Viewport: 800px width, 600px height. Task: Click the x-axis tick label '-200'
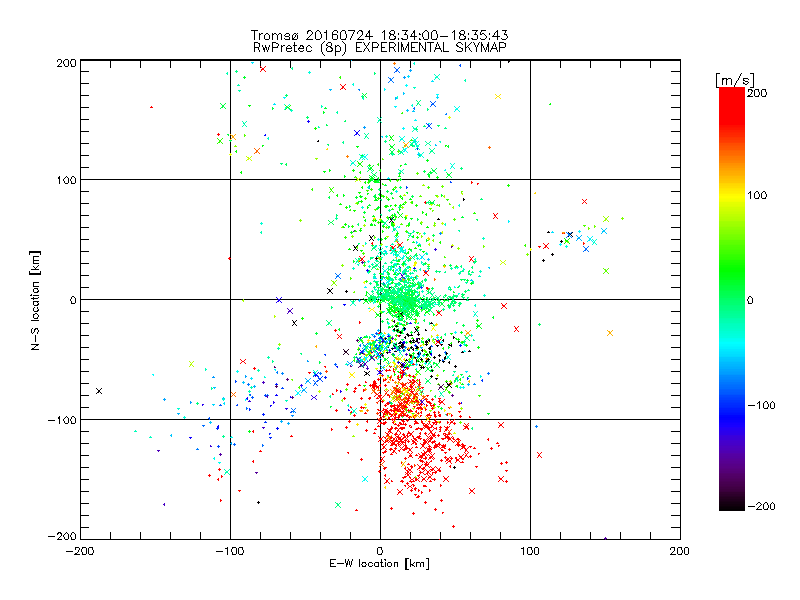click(80, 551)
